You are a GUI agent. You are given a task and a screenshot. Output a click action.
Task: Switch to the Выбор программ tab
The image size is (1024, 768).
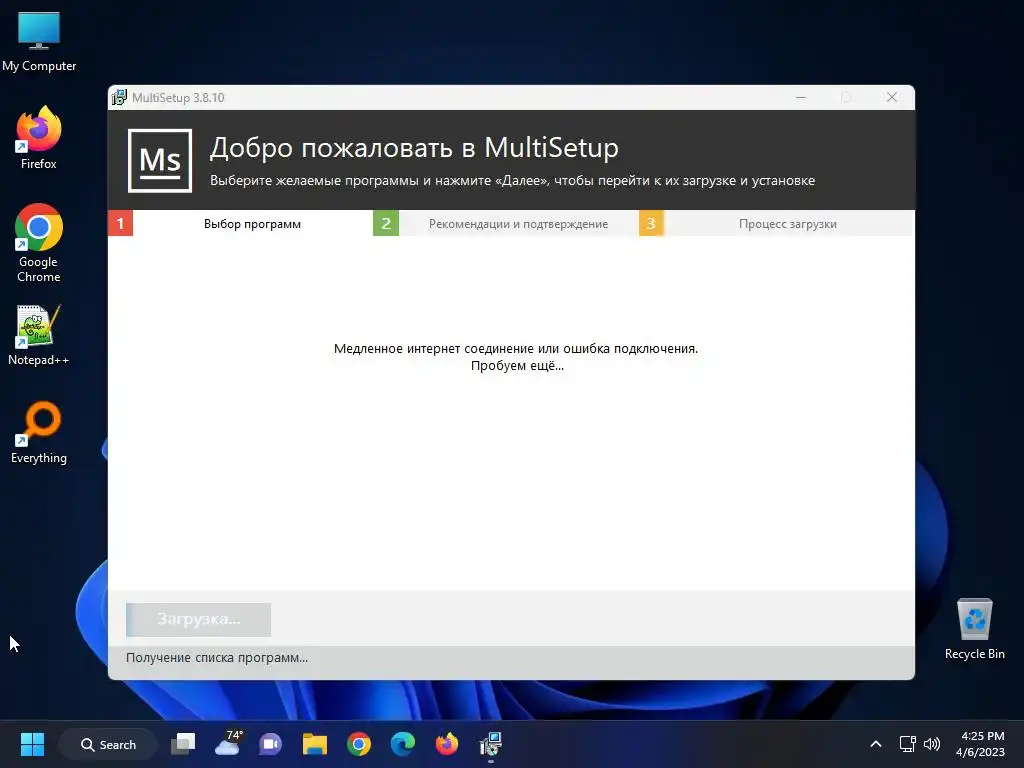[x=252, y=223]
